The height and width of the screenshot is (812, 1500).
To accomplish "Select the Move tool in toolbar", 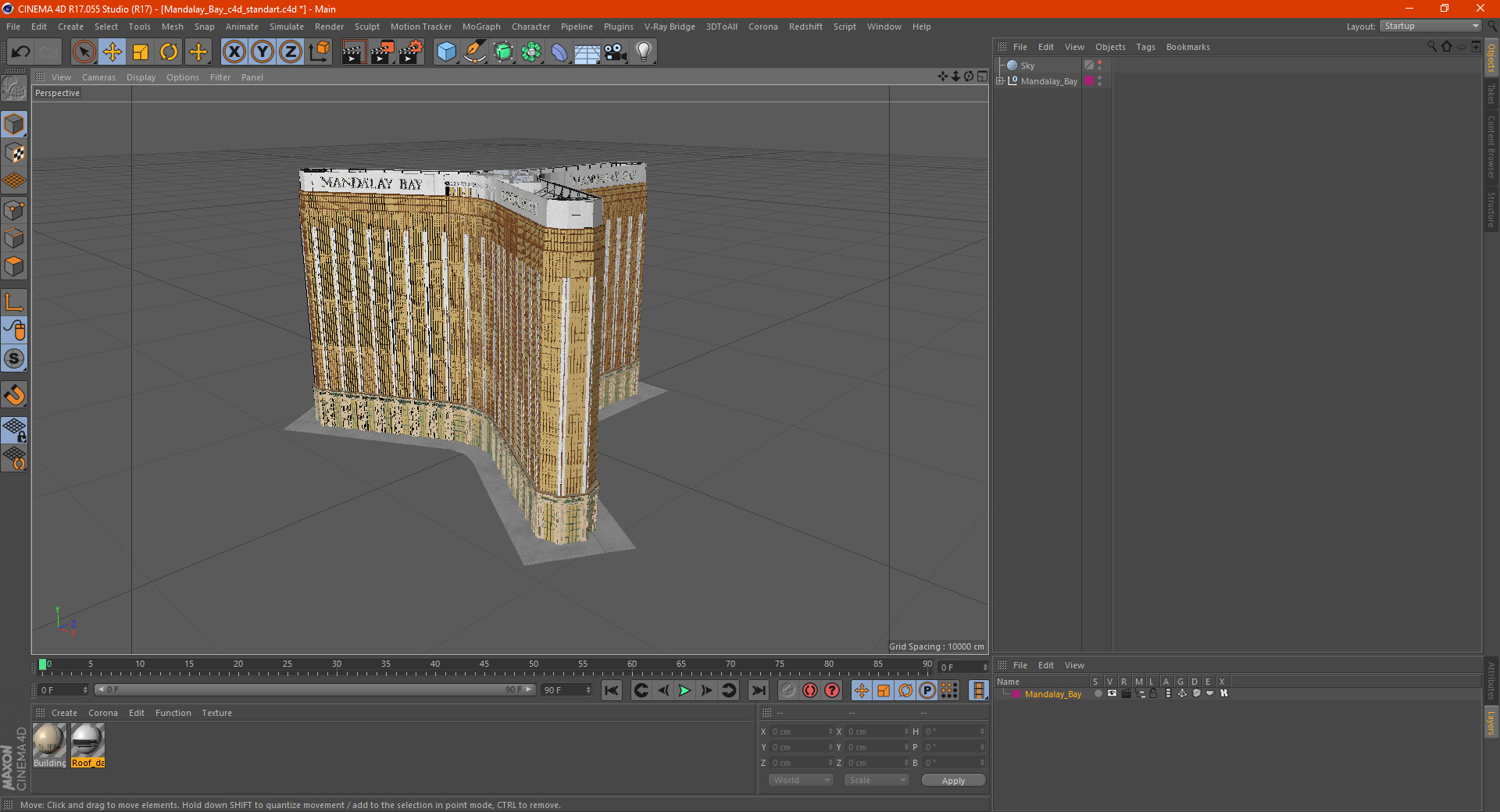I will click(112, 52).
